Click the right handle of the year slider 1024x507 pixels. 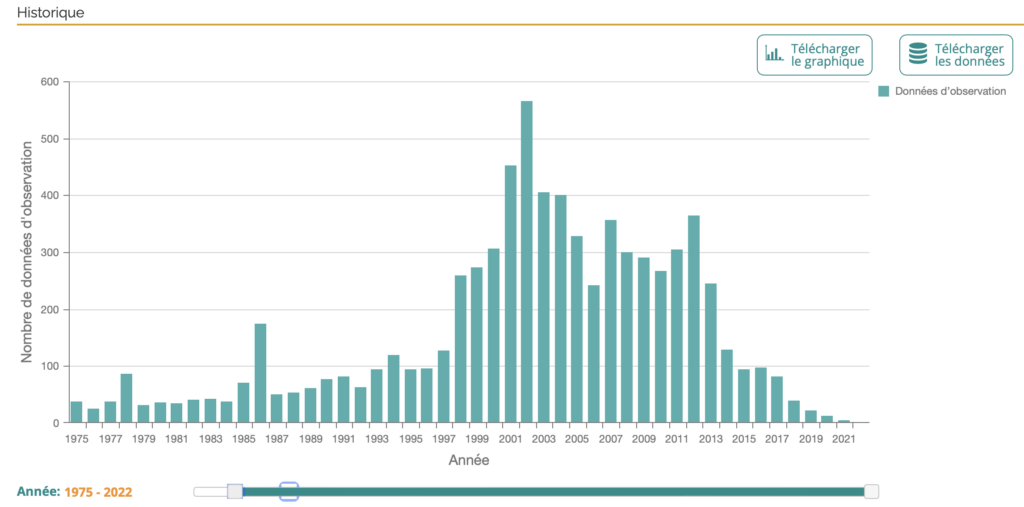coord(871,491)
